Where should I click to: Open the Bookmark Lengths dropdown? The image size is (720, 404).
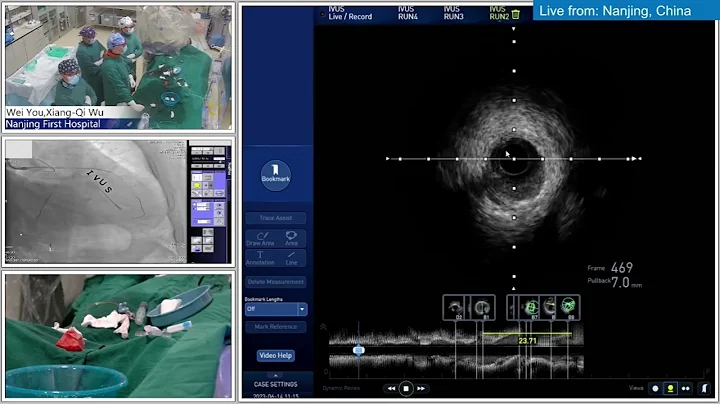(276, 309)
